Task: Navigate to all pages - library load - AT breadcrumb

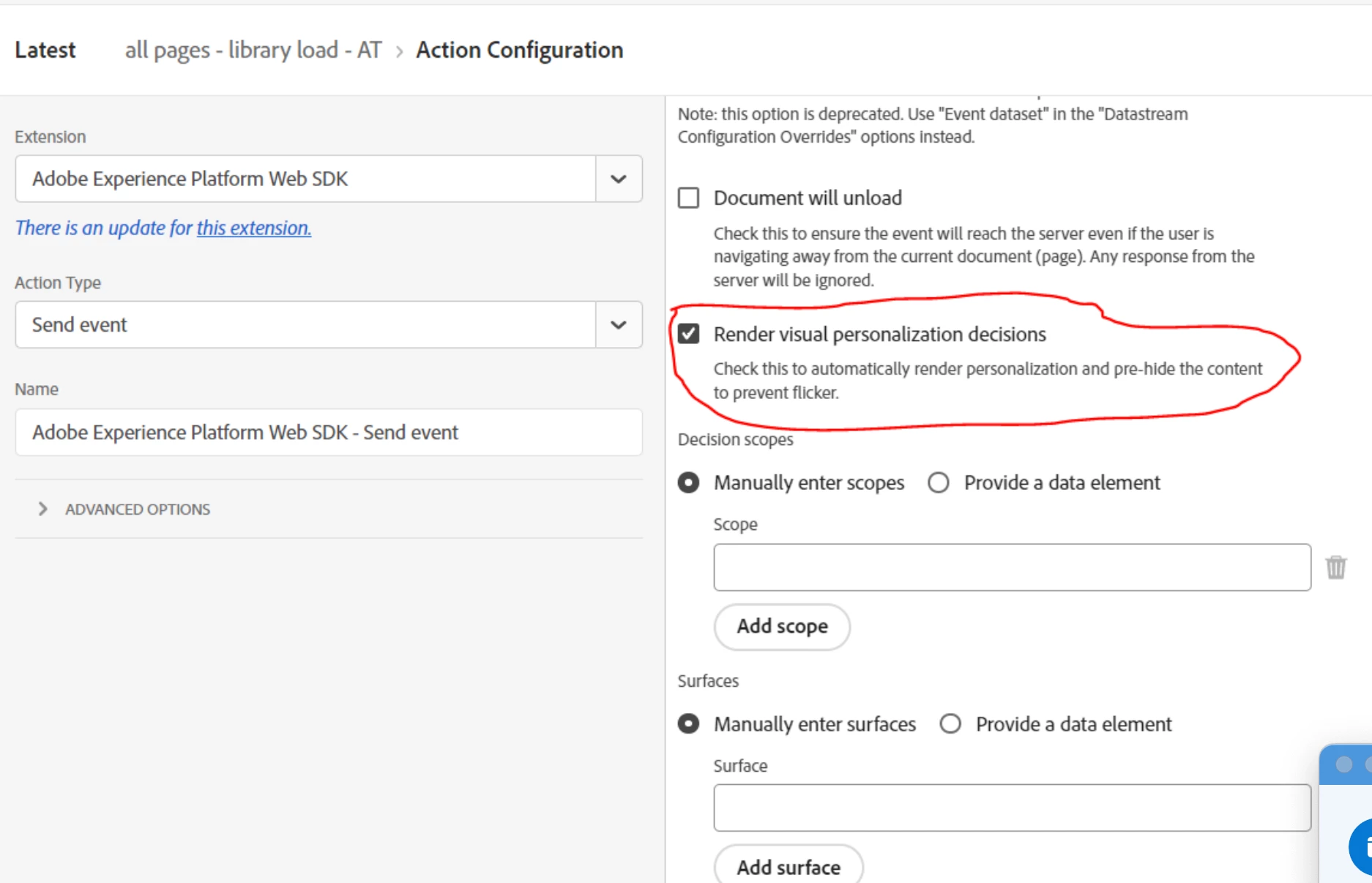Action: click(x=253, y=50)
